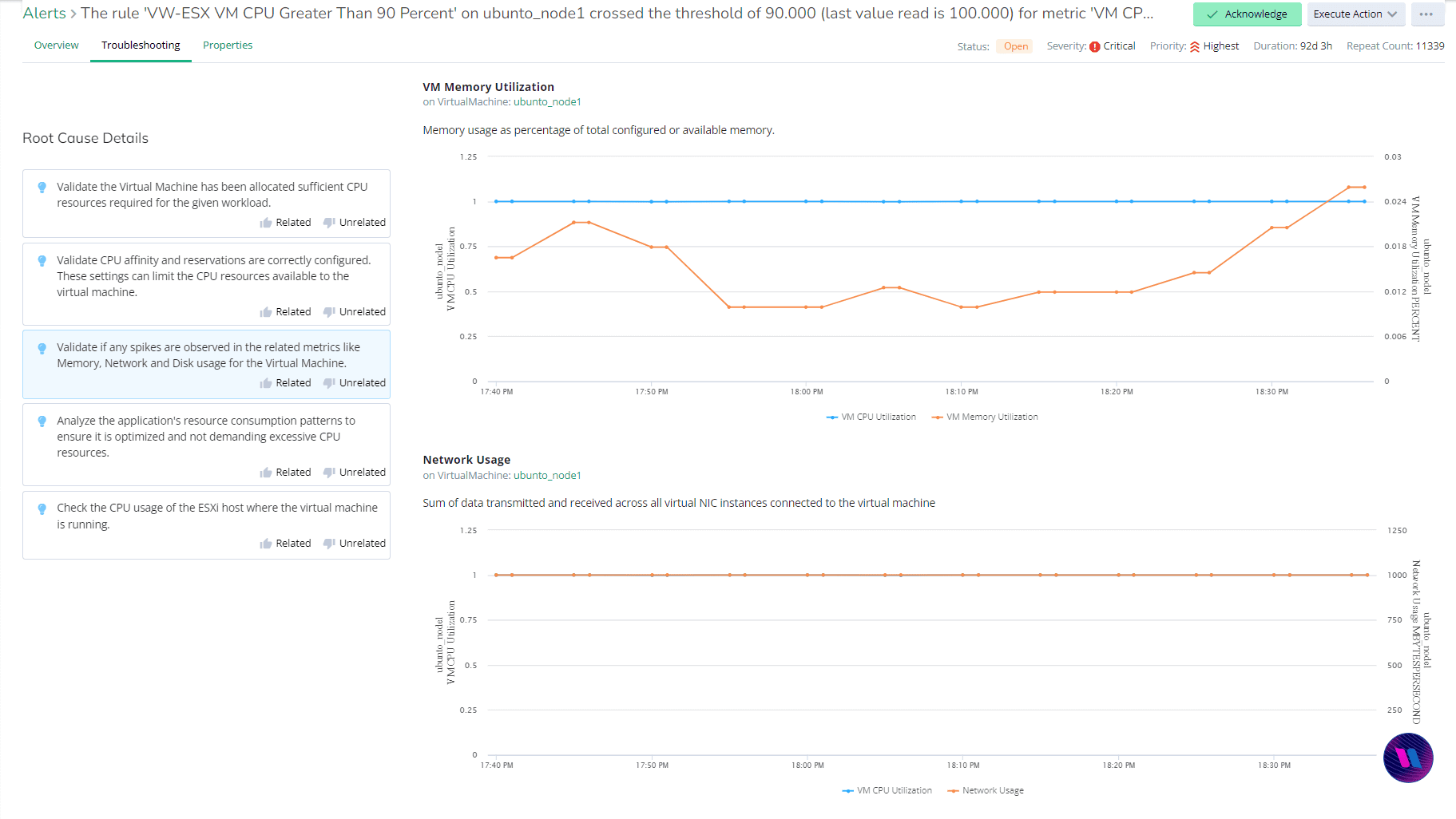1456x819 pixels.
Task: Mark application consumption patterns cause as Related
Action: 285,473
